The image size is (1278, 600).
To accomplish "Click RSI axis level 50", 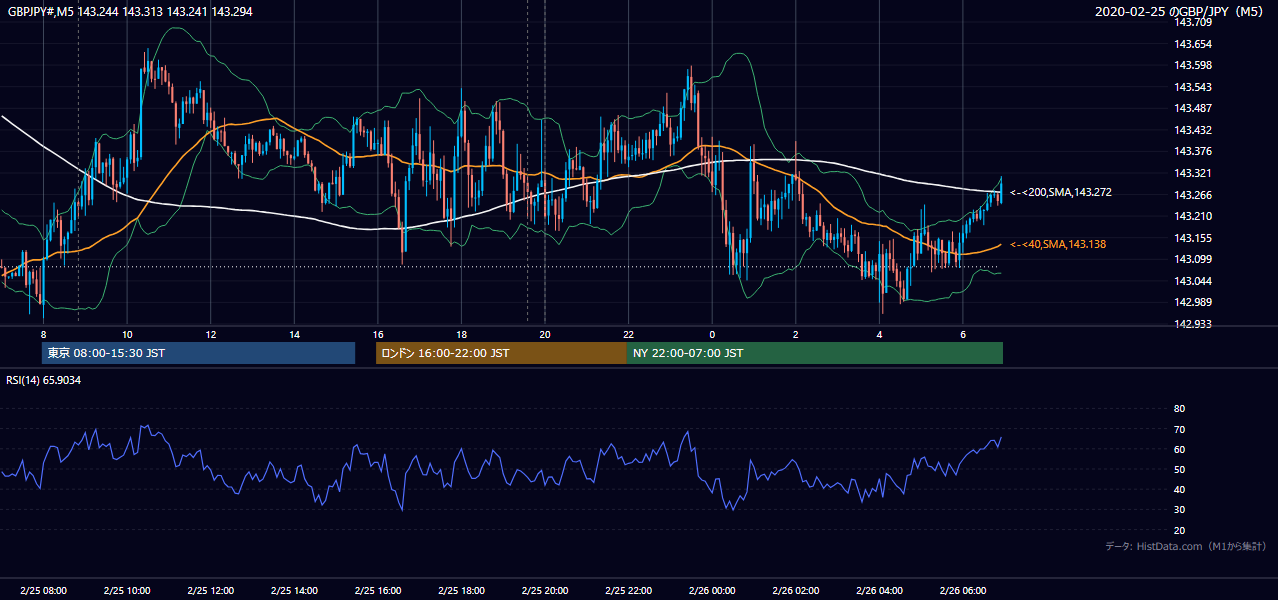I will tap(1179, 469).
